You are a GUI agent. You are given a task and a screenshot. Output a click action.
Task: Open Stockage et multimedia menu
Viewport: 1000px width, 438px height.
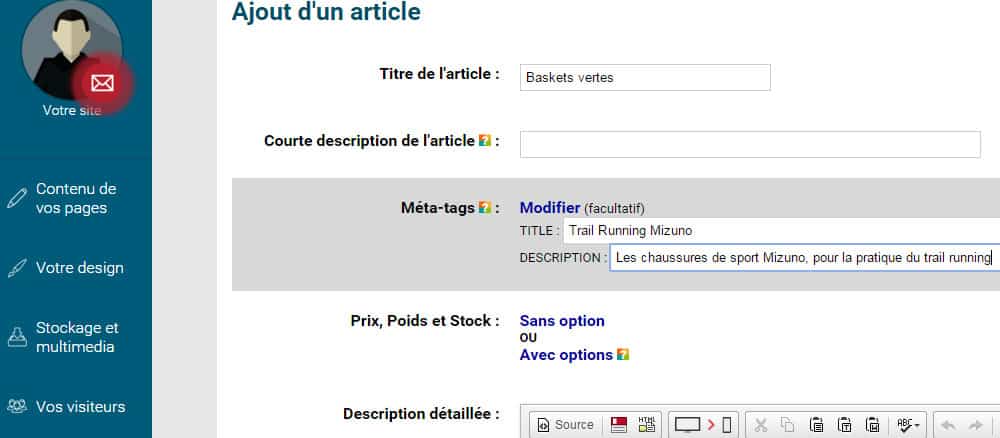coord(77,337)
